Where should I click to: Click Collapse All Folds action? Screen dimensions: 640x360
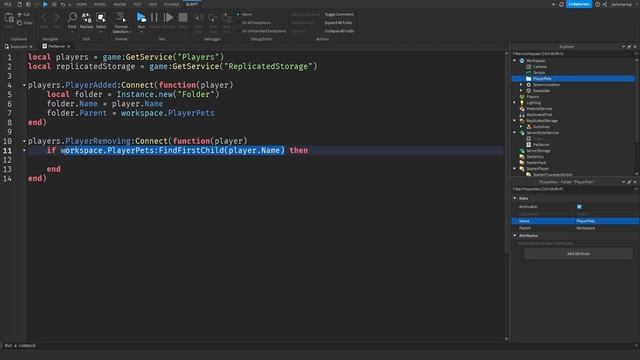tap(339, 31)
